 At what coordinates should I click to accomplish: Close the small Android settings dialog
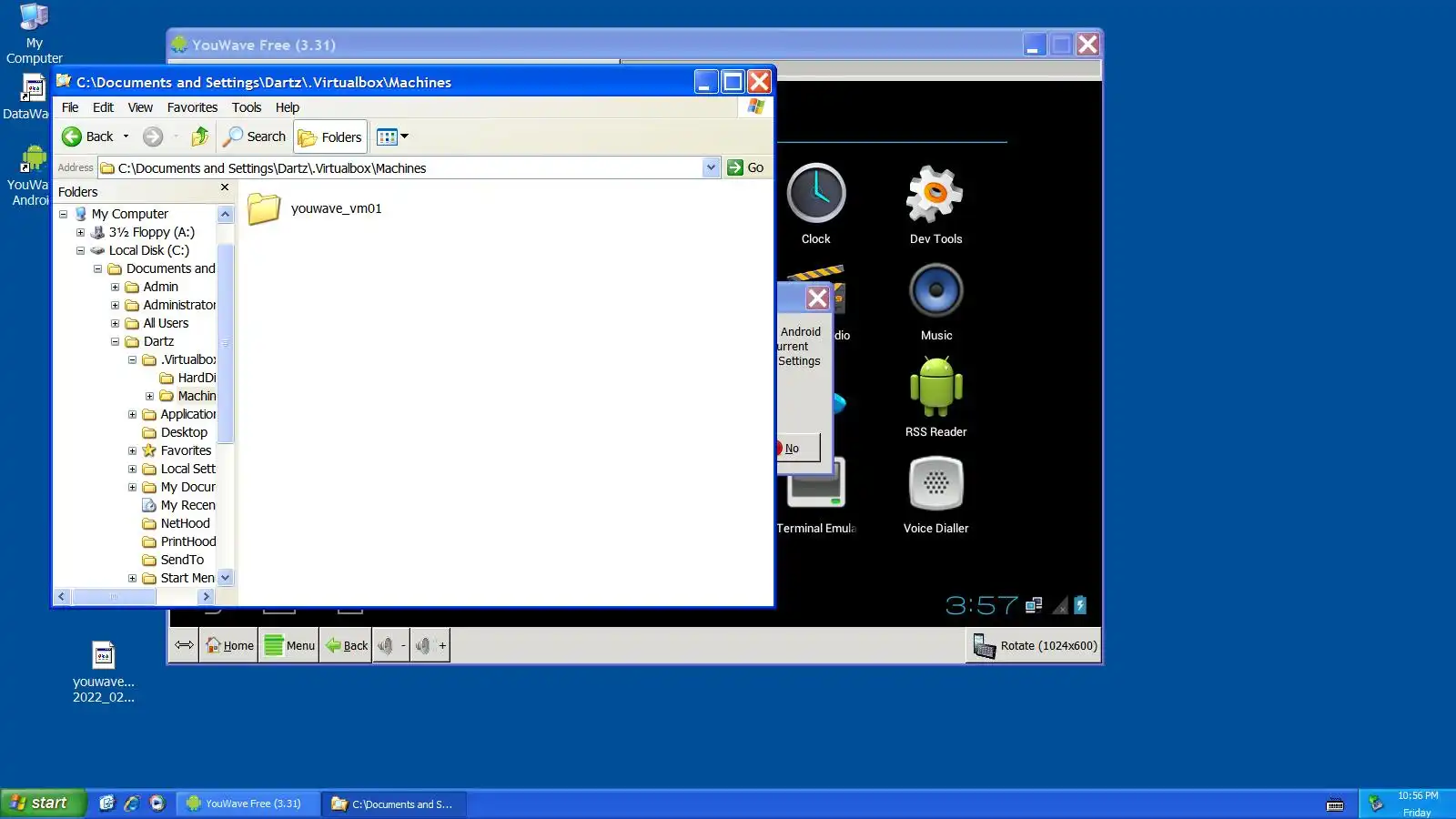817,298
